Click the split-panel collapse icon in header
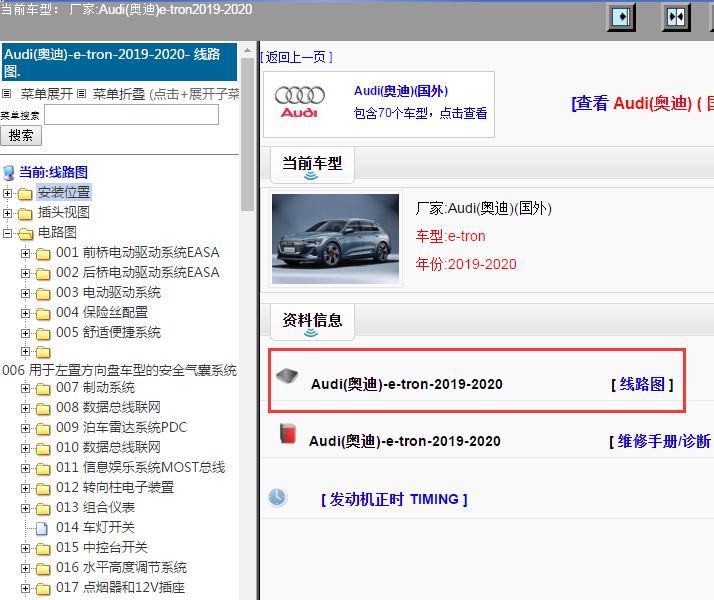 click(676, 18)
